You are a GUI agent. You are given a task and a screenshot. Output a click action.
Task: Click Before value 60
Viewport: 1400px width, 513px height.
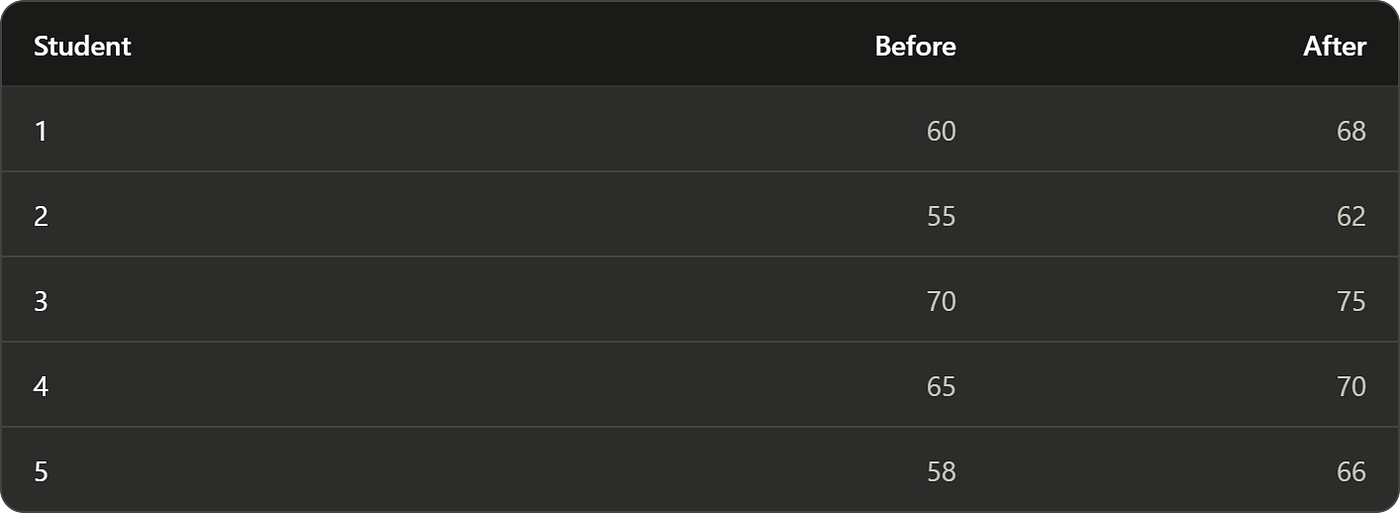click(941, 131)
